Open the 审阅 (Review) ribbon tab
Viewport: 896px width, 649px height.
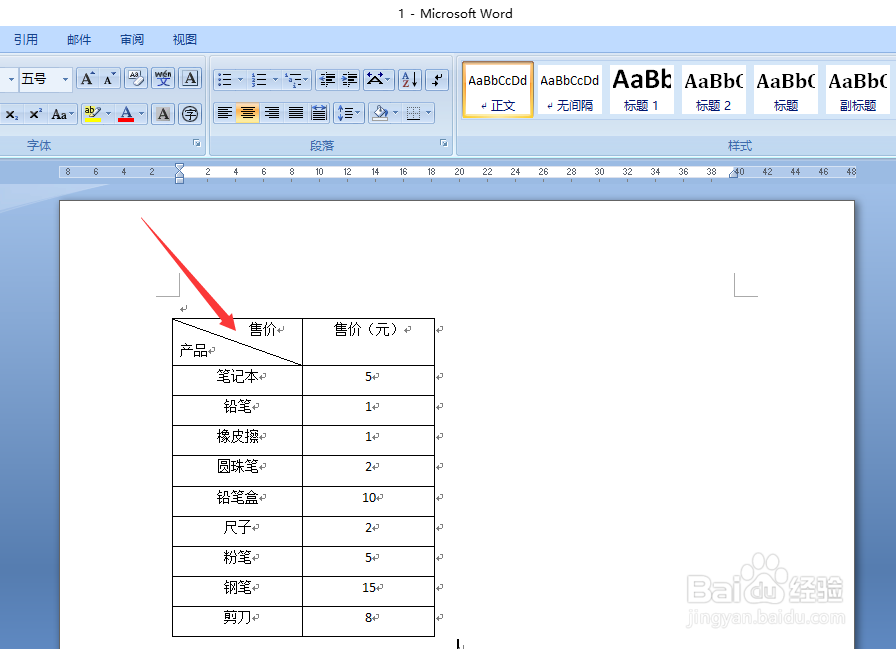click(x=131, y=39)
